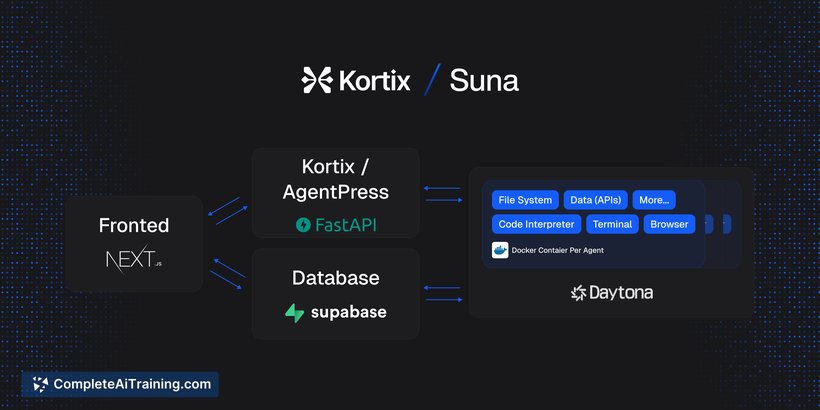The height and width of the screenshot is (410, 820).
Task: Click the Next.js logo
Action: pyautogui.click(x=134, y=258)
